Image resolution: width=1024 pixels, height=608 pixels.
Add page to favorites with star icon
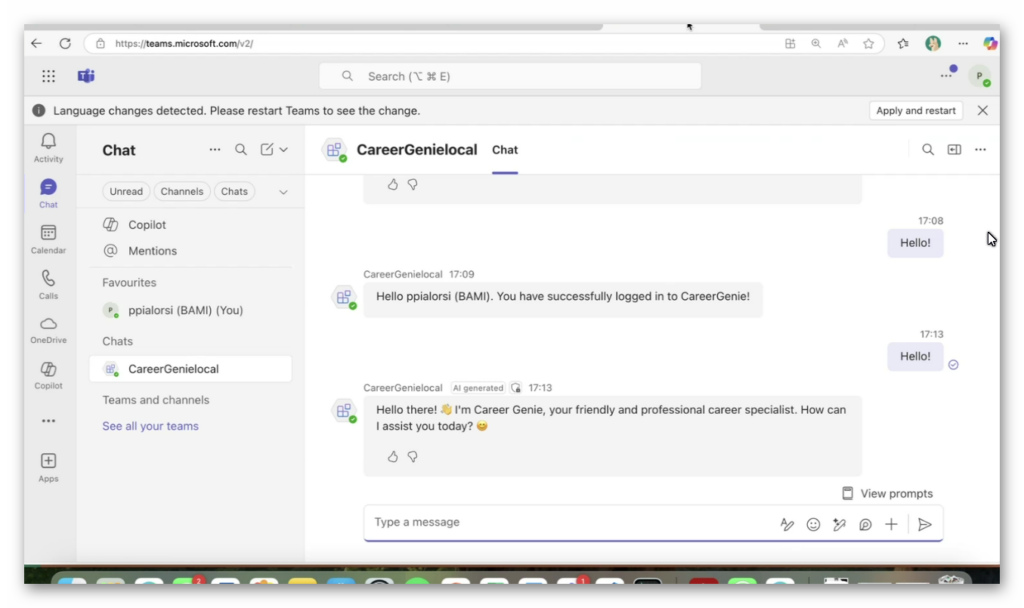868,44
